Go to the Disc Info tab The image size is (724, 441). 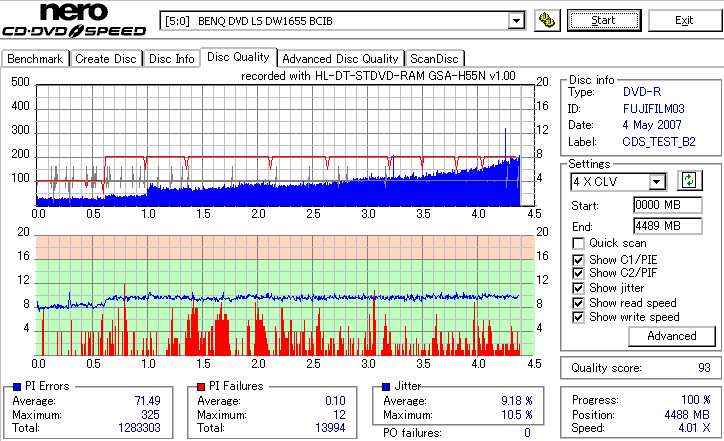tap(171, 59)
